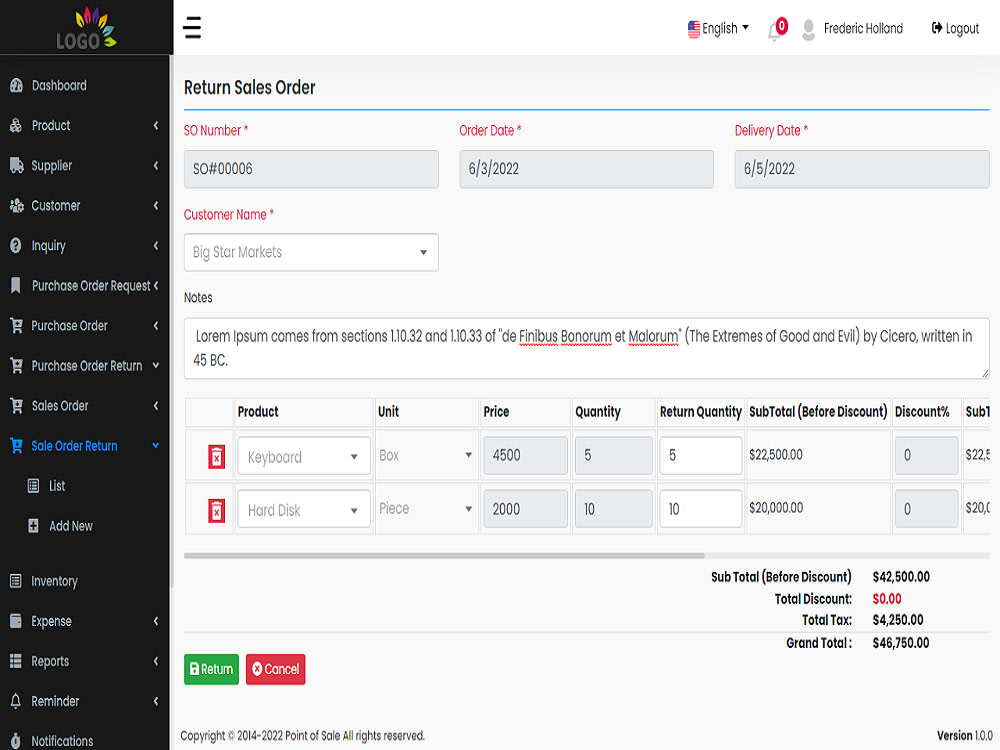Click the Order Date field
The image size is (1000, 750).
coord(587,169)
